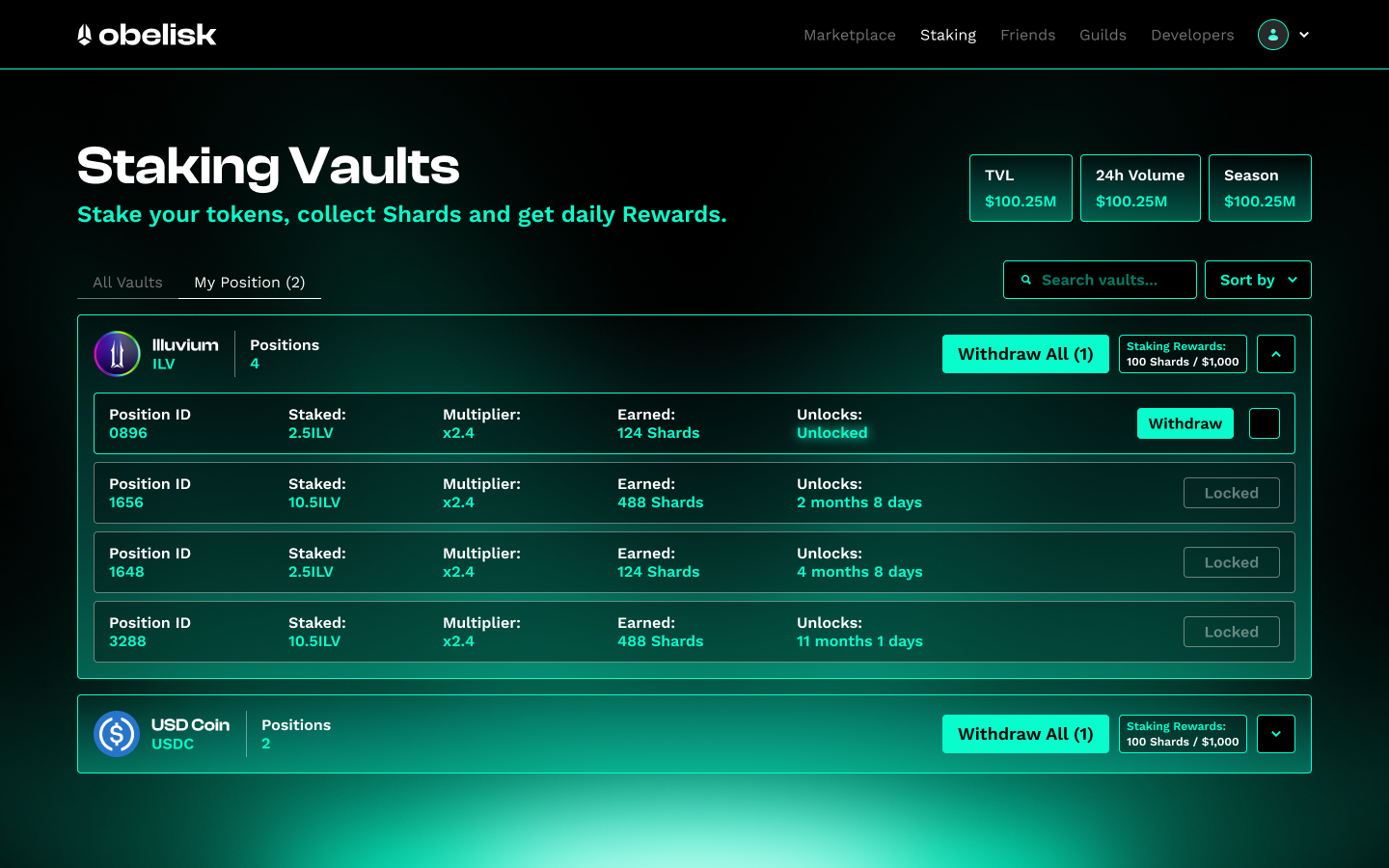Click Illuvium Staking Rewards info box

pos(1183,354)
